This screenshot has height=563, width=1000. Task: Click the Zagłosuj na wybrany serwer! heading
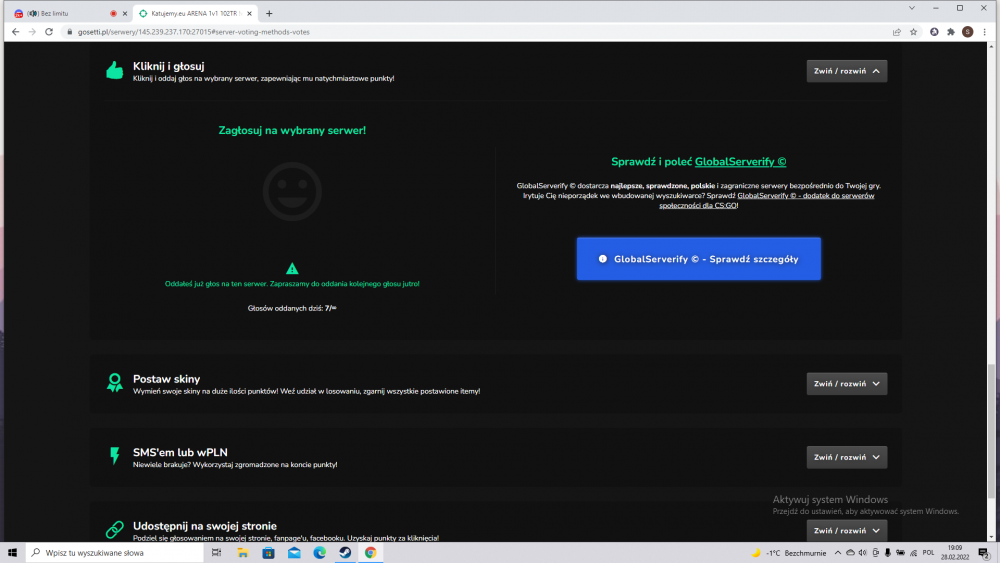(292, 130)
